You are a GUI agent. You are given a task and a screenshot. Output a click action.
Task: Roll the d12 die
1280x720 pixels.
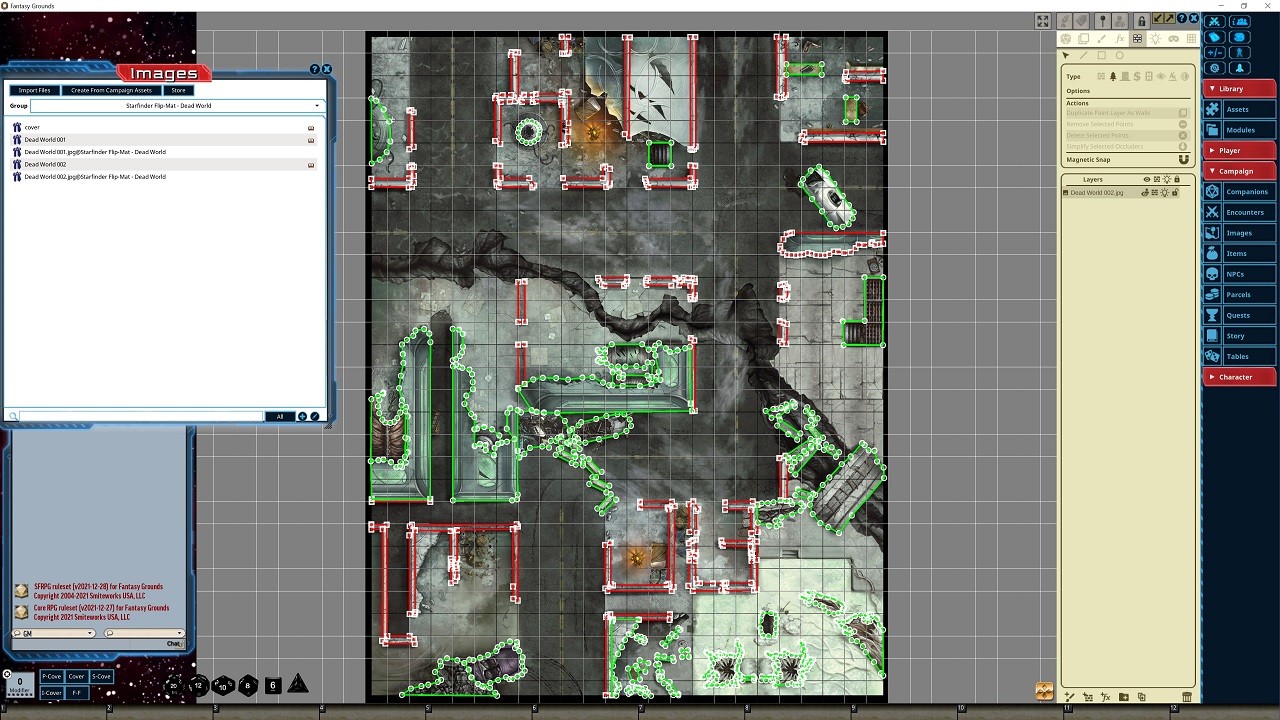[198, 685]
